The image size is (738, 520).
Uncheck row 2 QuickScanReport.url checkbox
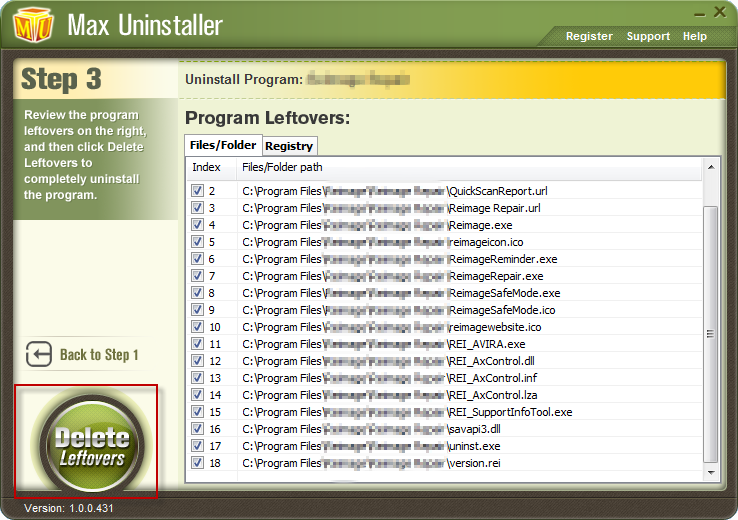198,191
